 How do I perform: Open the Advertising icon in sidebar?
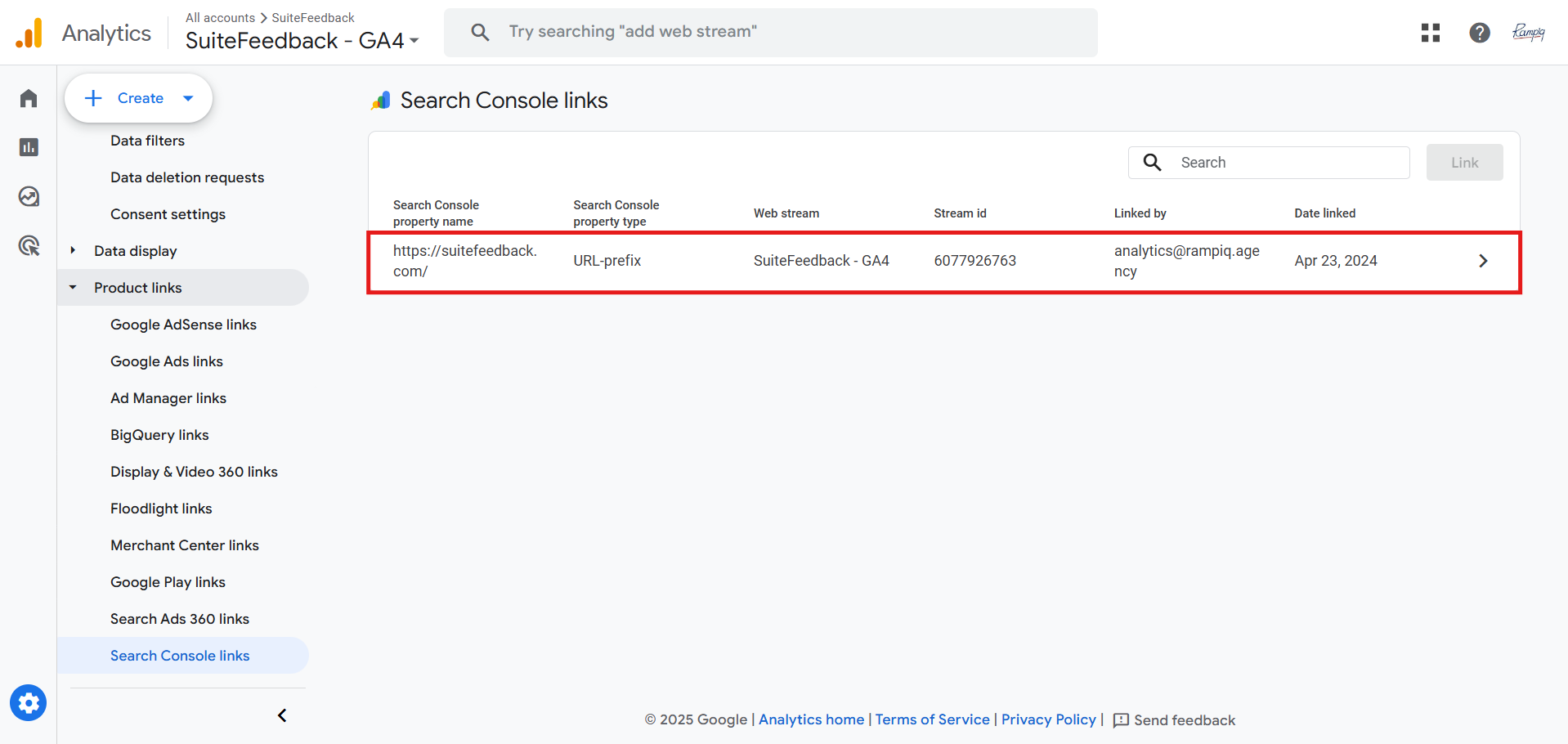tap(29, 245)
